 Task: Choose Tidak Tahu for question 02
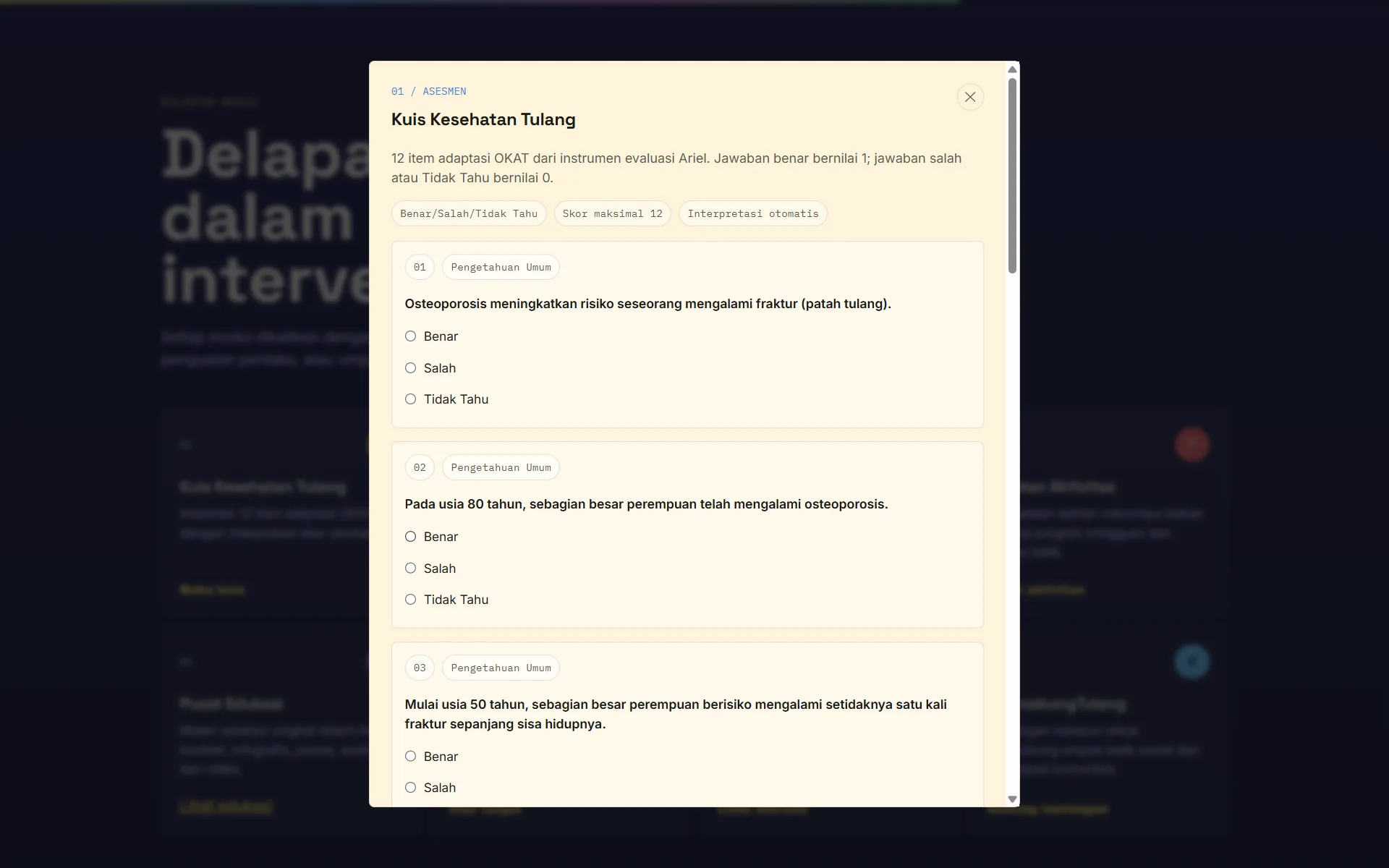coord(410,600)
